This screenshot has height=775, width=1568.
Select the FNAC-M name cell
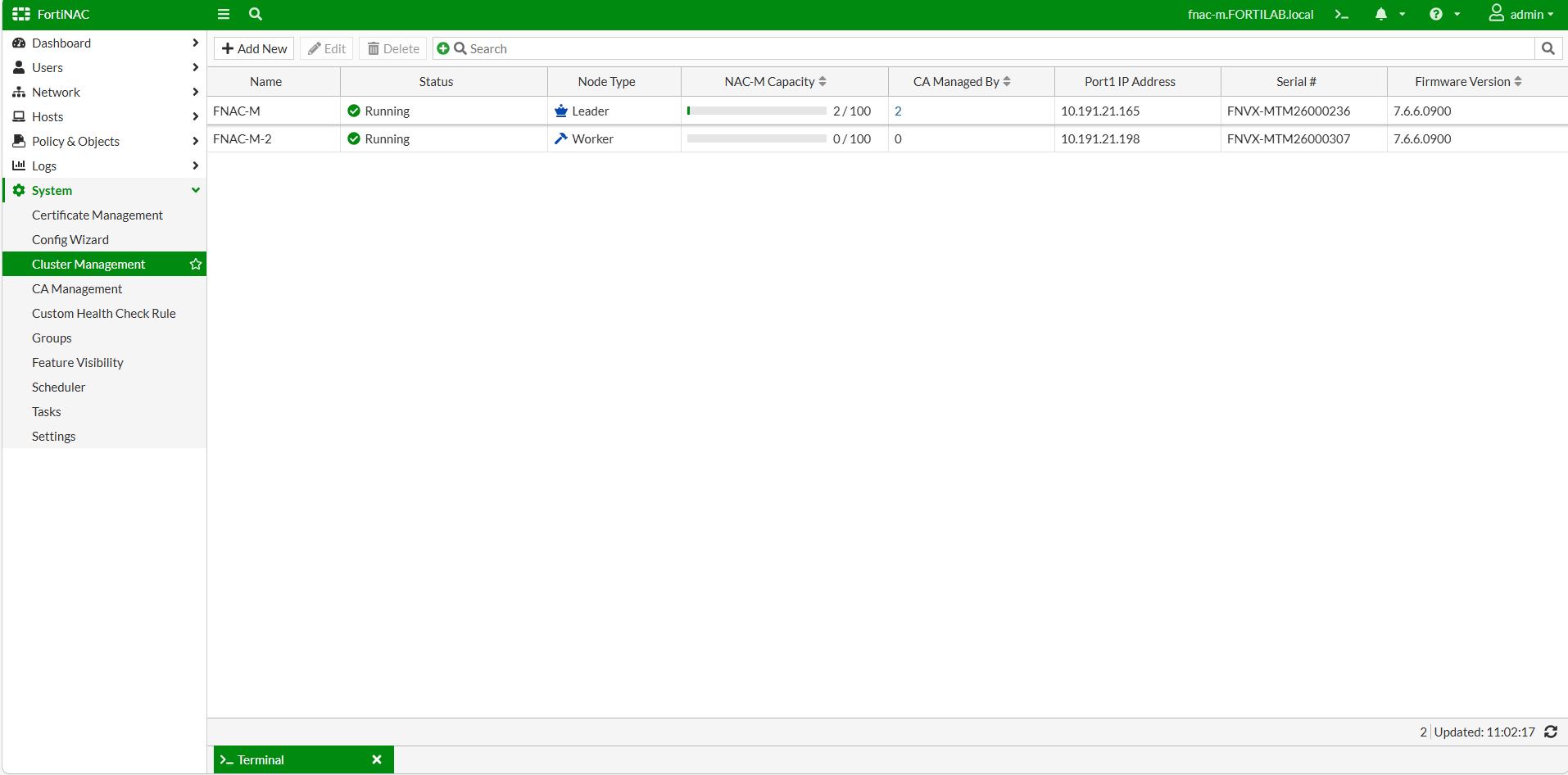click(x=274, y=111)
